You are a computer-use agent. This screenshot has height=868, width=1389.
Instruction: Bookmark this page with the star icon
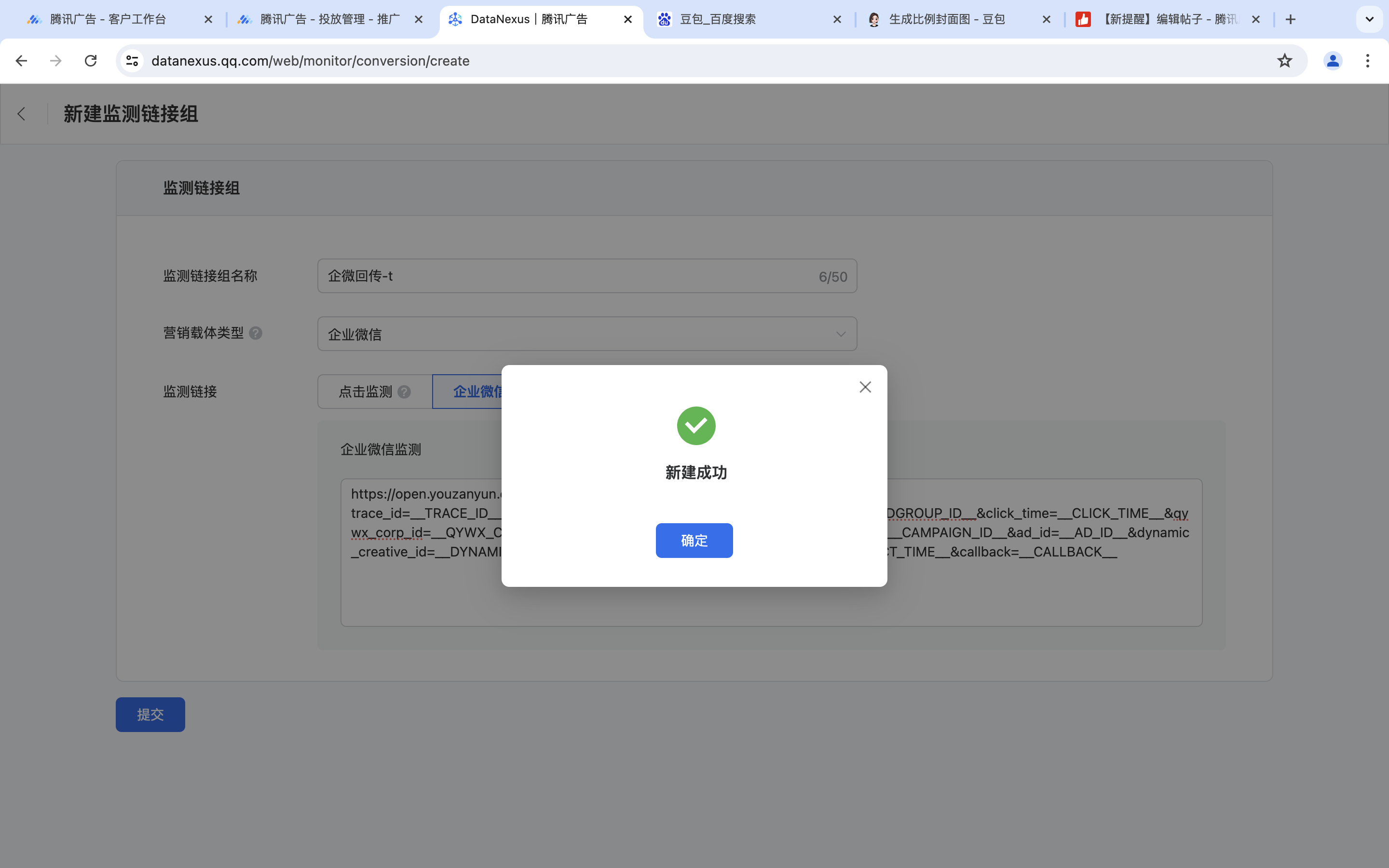(1284, 61)
